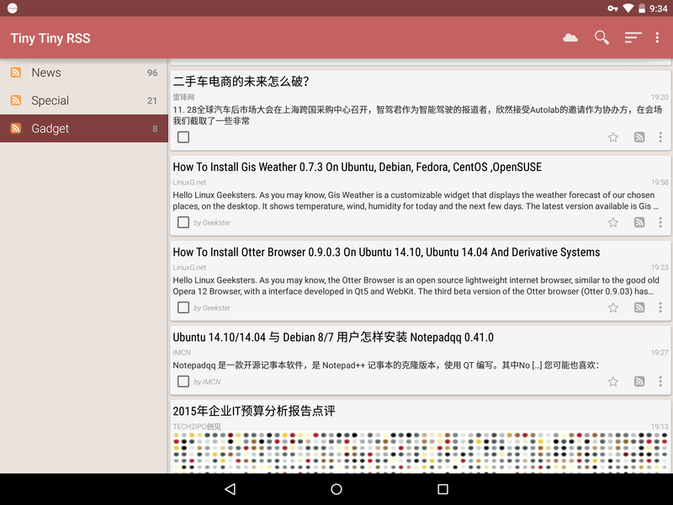The height and width of the screenshot is (505, 673).
Task: Open overflow menu for 二手车电商 article
Action: point(660,137)
